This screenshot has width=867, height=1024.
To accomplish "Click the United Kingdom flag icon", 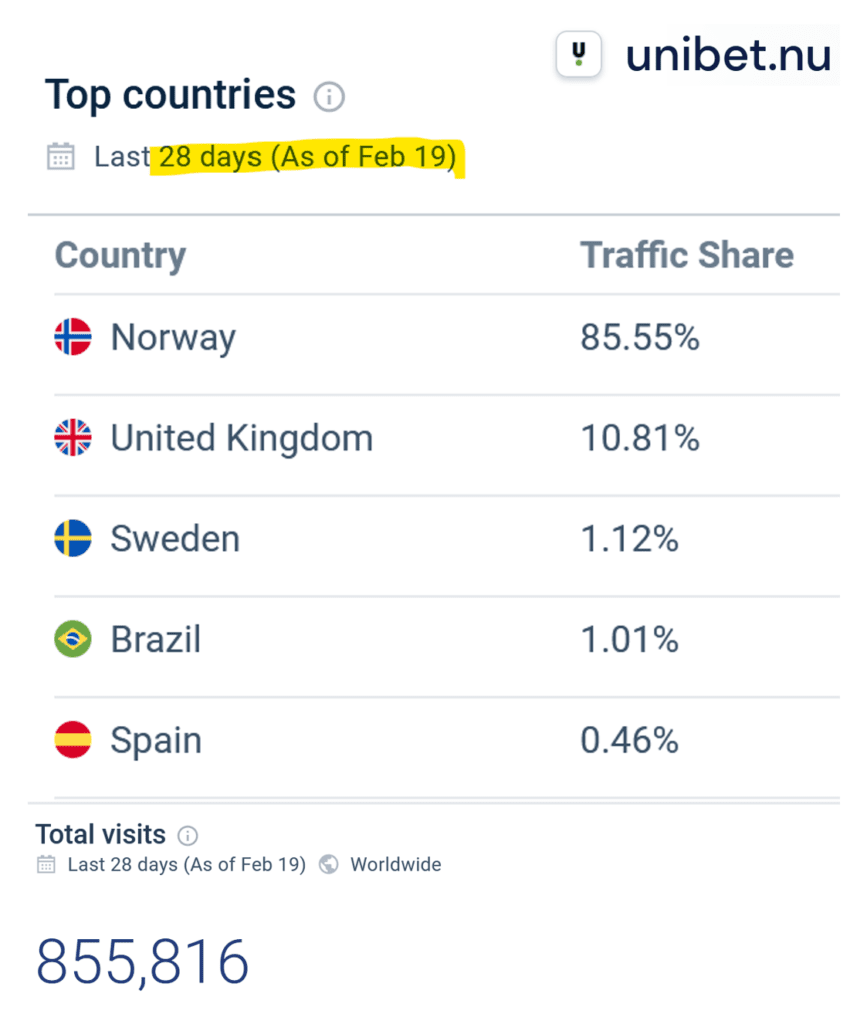I will [x=71, y=437].
